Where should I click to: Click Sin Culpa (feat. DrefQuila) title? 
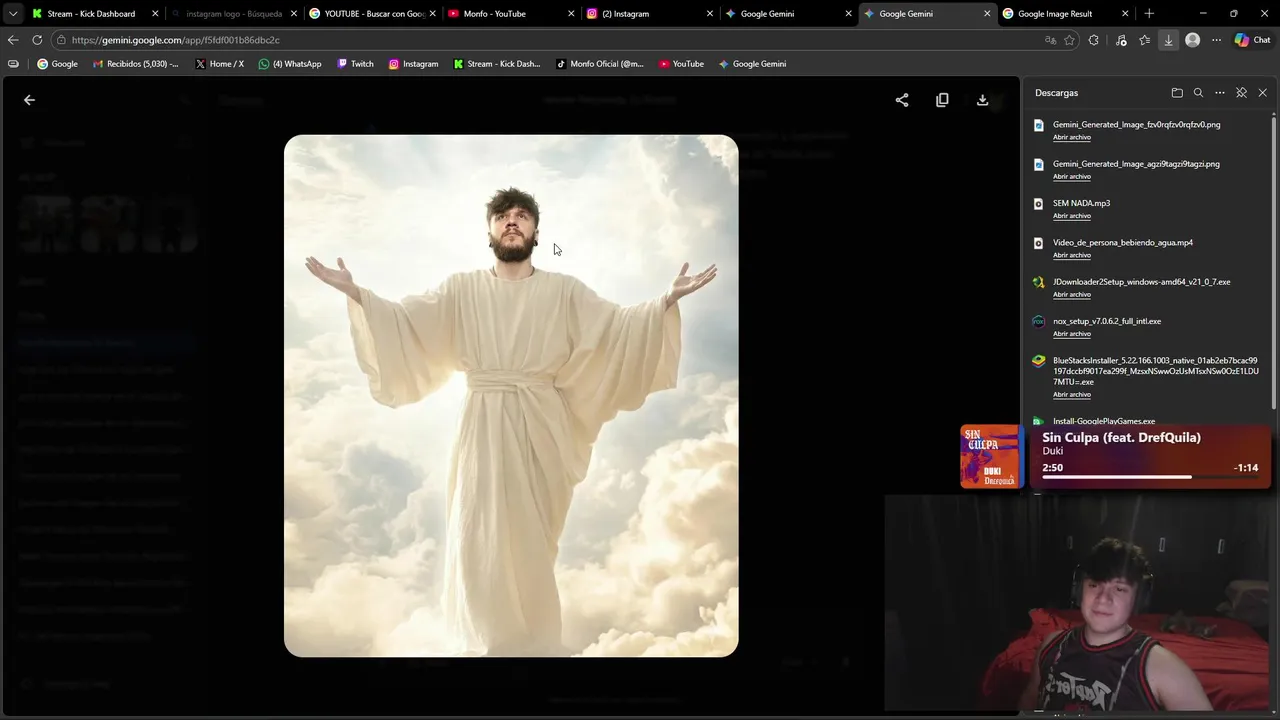[1121, 437]
